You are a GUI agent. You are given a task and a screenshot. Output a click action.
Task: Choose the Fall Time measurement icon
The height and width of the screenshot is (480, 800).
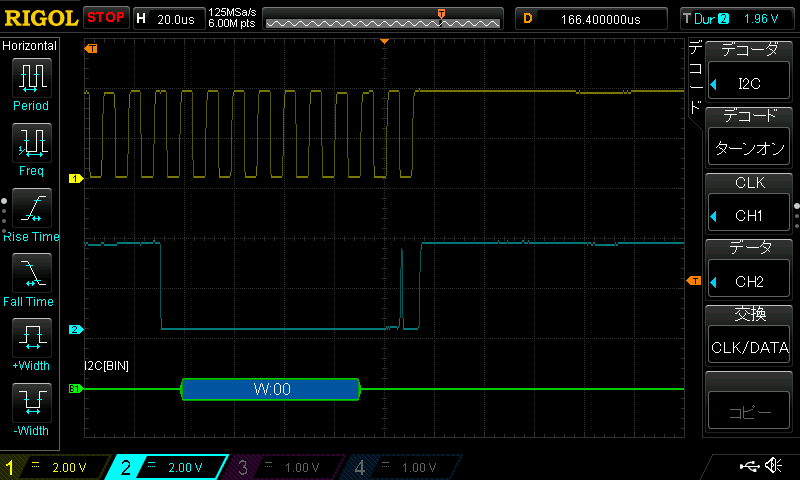point(32,273)
